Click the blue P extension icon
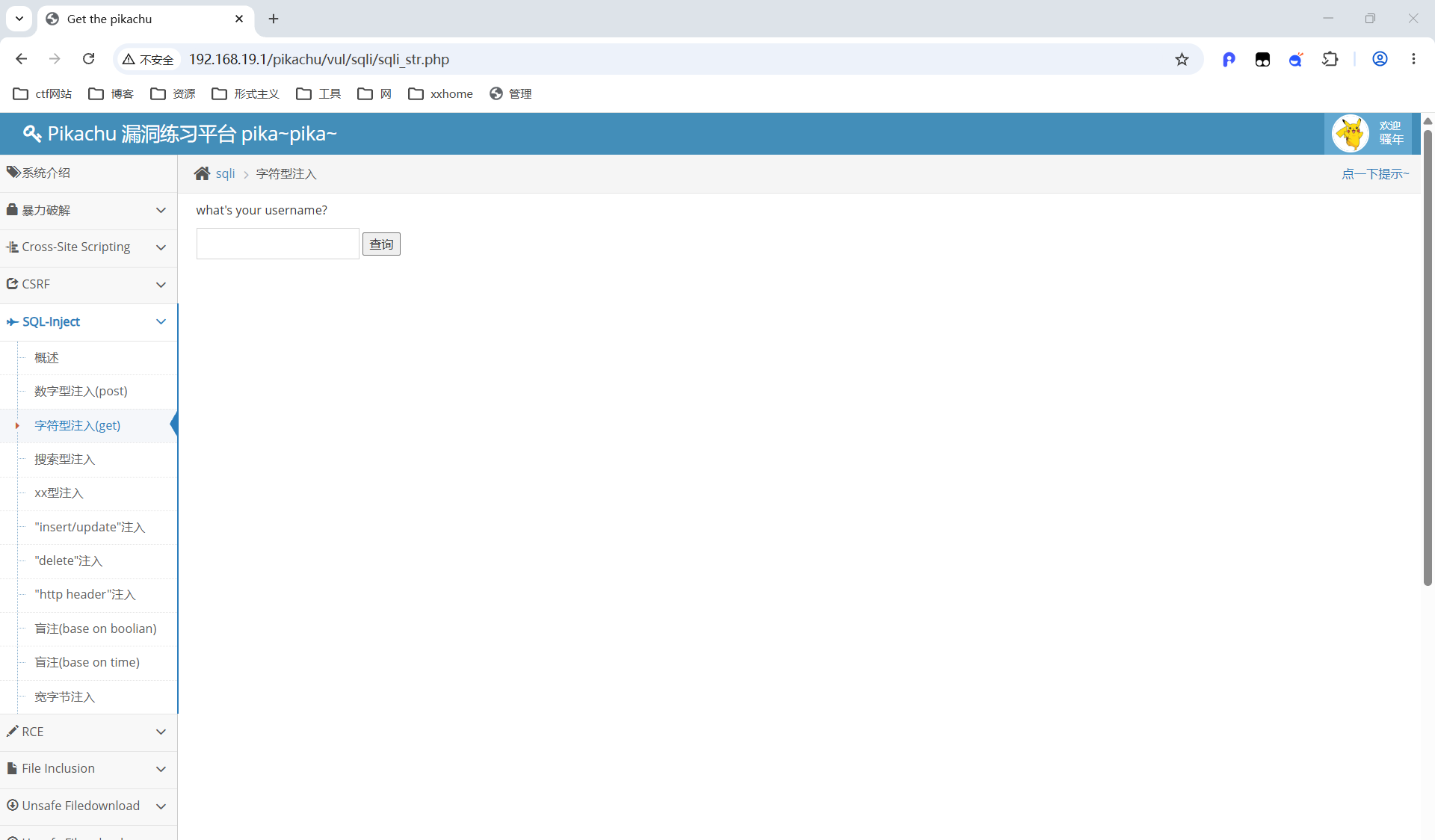This screenshot has height=840, width=1435. click(1229, 59)
